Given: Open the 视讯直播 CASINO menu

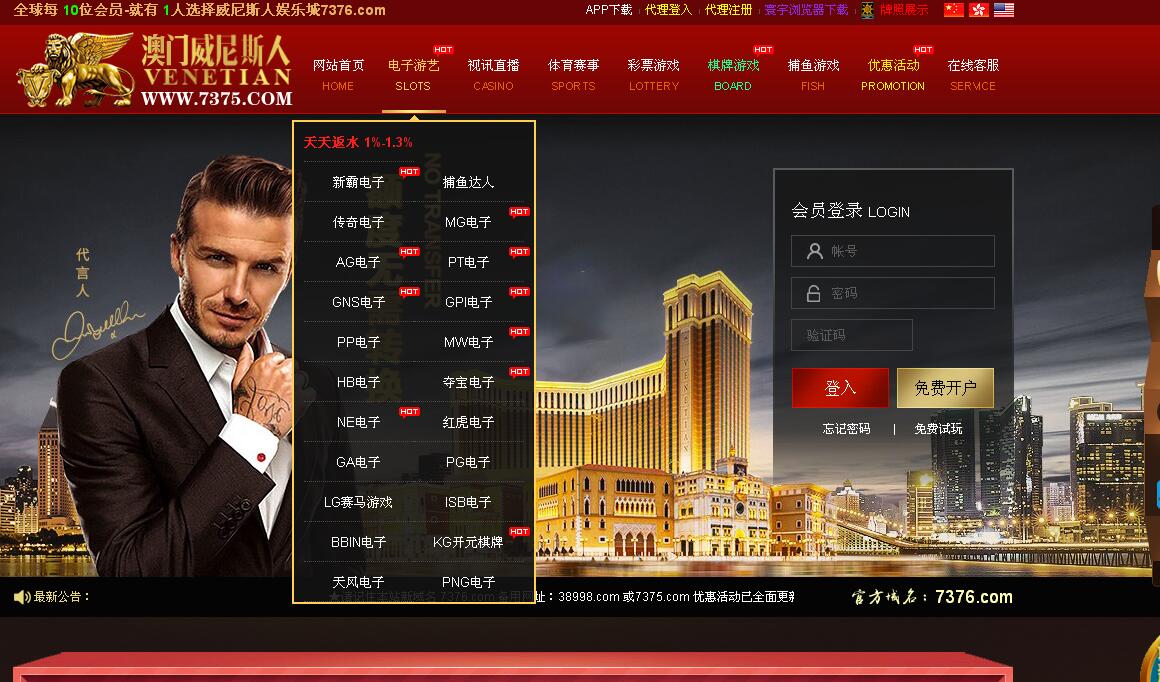Looking at the screenshot, I should (x=493, y=75).
